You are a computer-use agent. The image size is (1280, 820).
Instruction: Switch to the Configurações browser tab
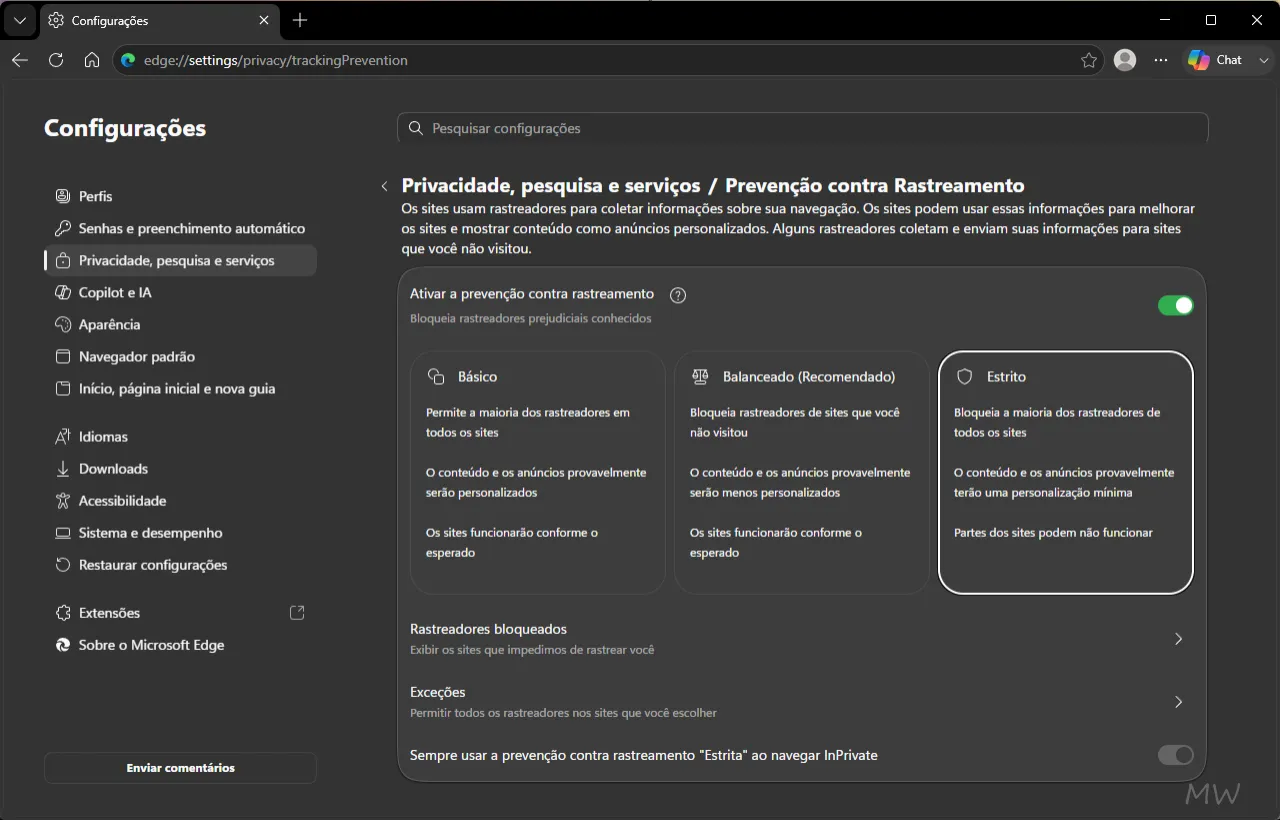[160, 20]
